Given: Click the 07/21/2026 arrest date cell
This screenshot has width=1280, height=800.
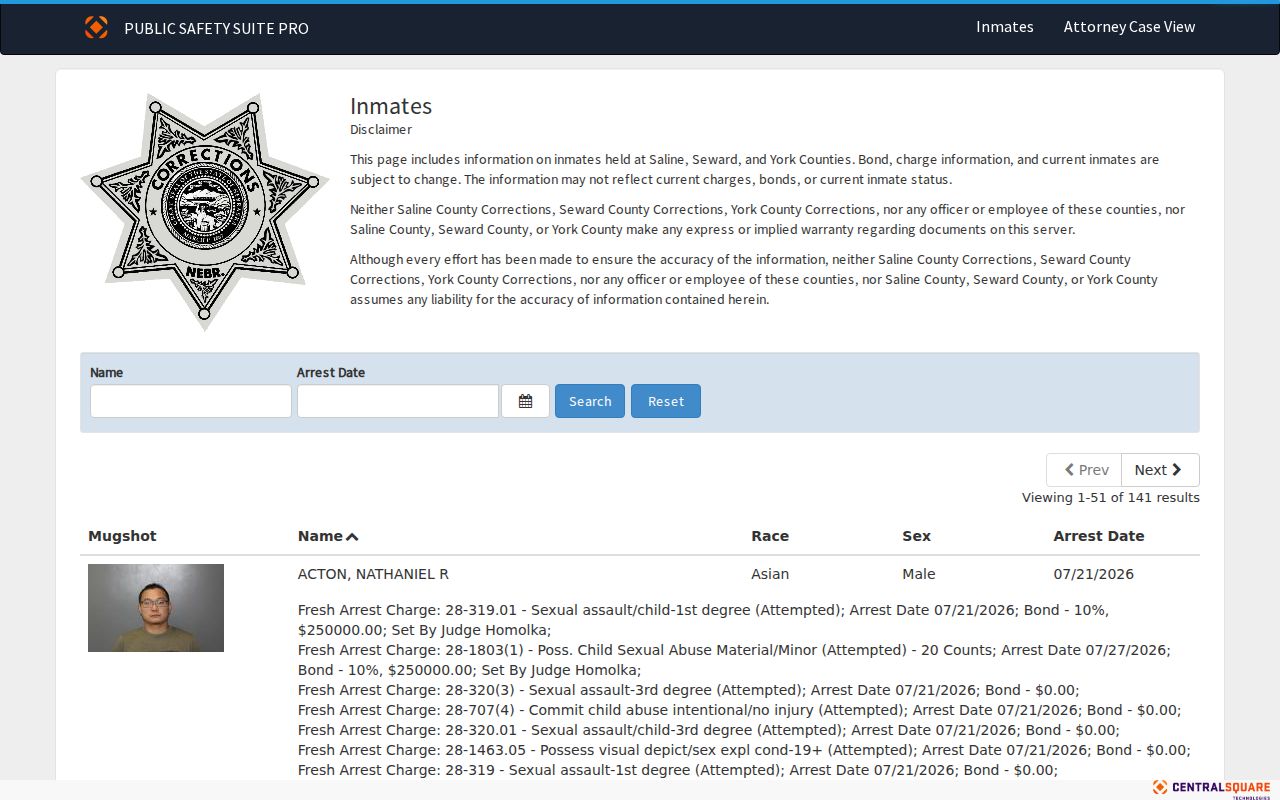Looking at the screenshot, I should pos(1093,574).
